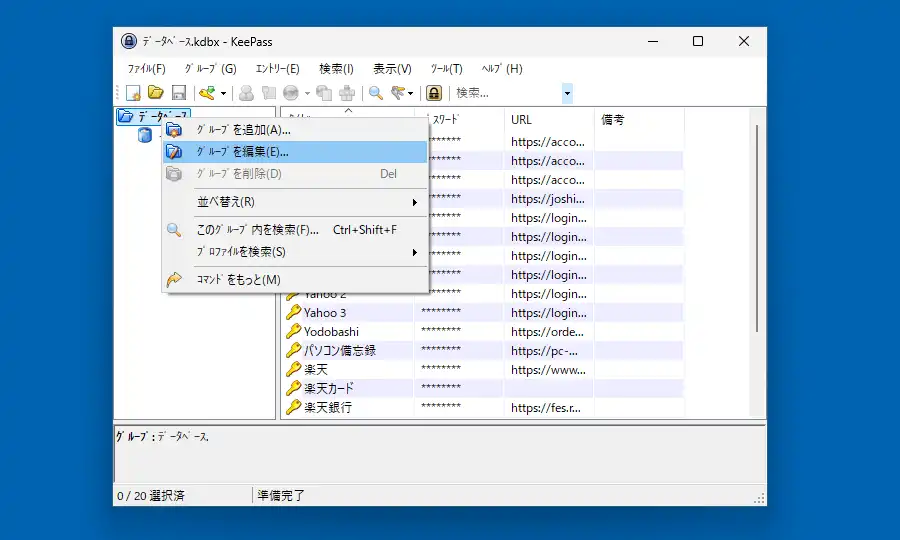Select the 楽天カード entry
The image size is (900, 540).
[329, 389]
